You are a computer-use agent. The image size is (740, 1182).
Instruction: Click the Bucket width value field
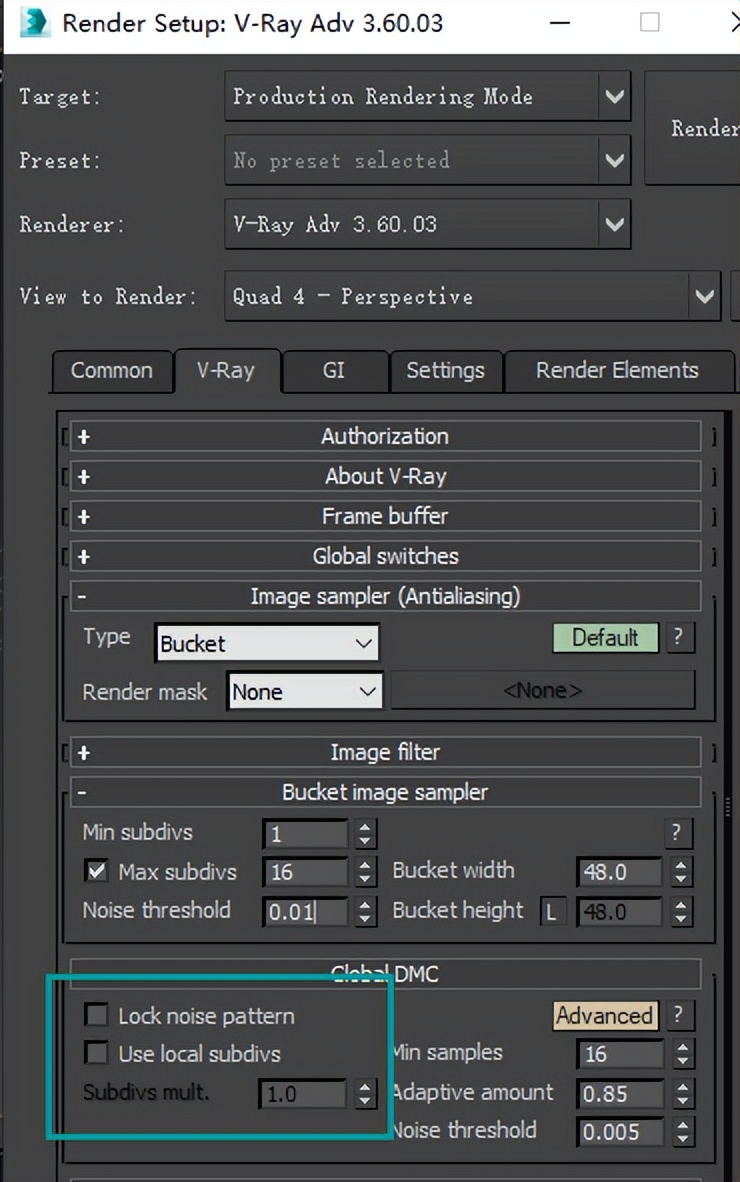pyautogui.click(x=619, y=871)
